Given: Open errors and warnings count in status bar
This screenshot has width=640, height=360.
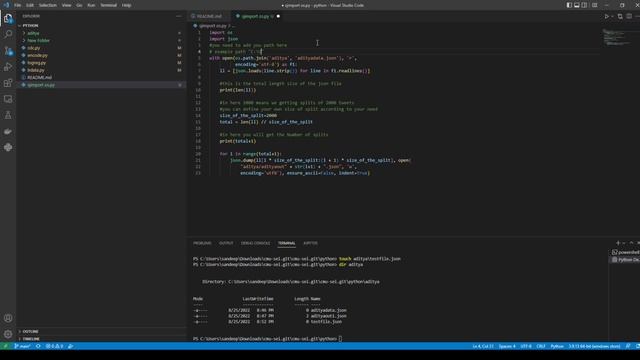Looking at the screenshot, I should [x=54, y=346].
